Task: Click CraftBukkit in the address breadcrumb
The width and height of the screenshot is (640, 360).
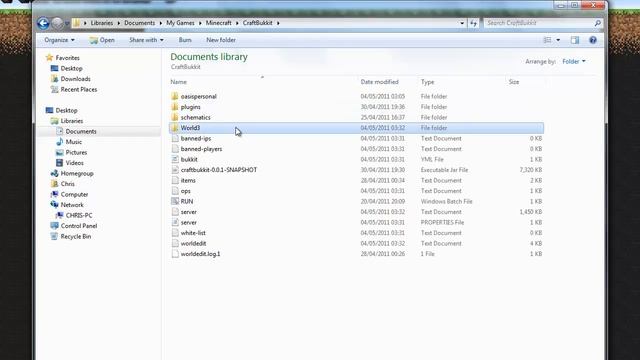Action: click(x=258, y=23)
